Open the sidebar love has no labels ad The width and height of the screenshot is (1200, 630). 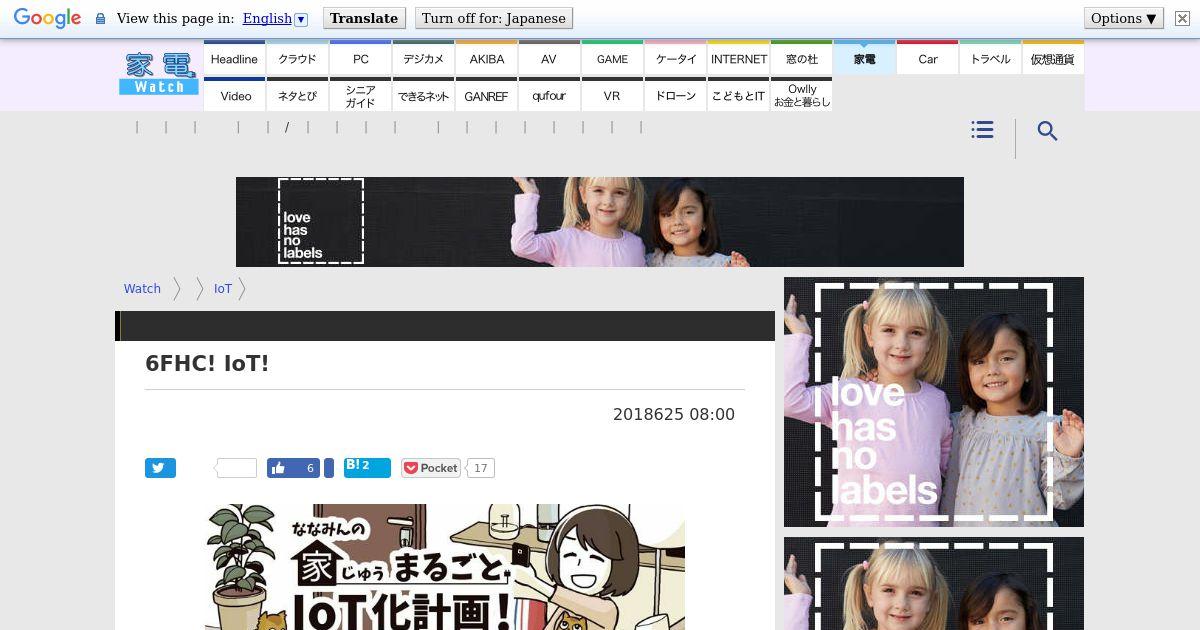[934, 402]
